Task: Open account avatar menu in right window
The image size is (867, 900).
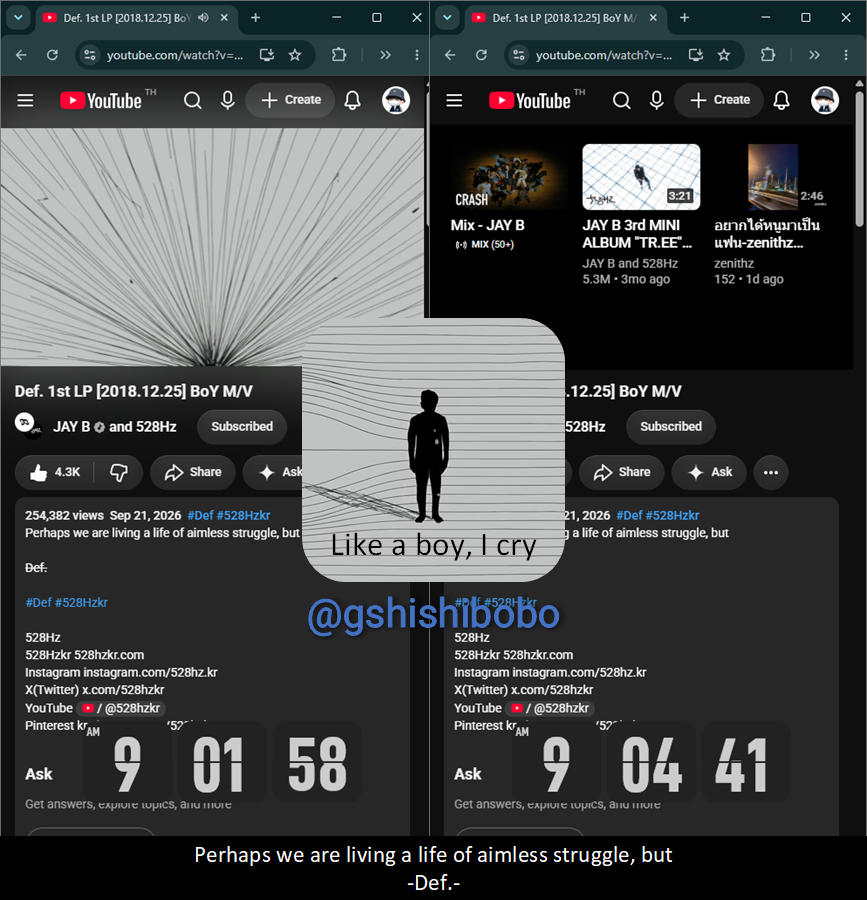Action: (x=825, y=100)
